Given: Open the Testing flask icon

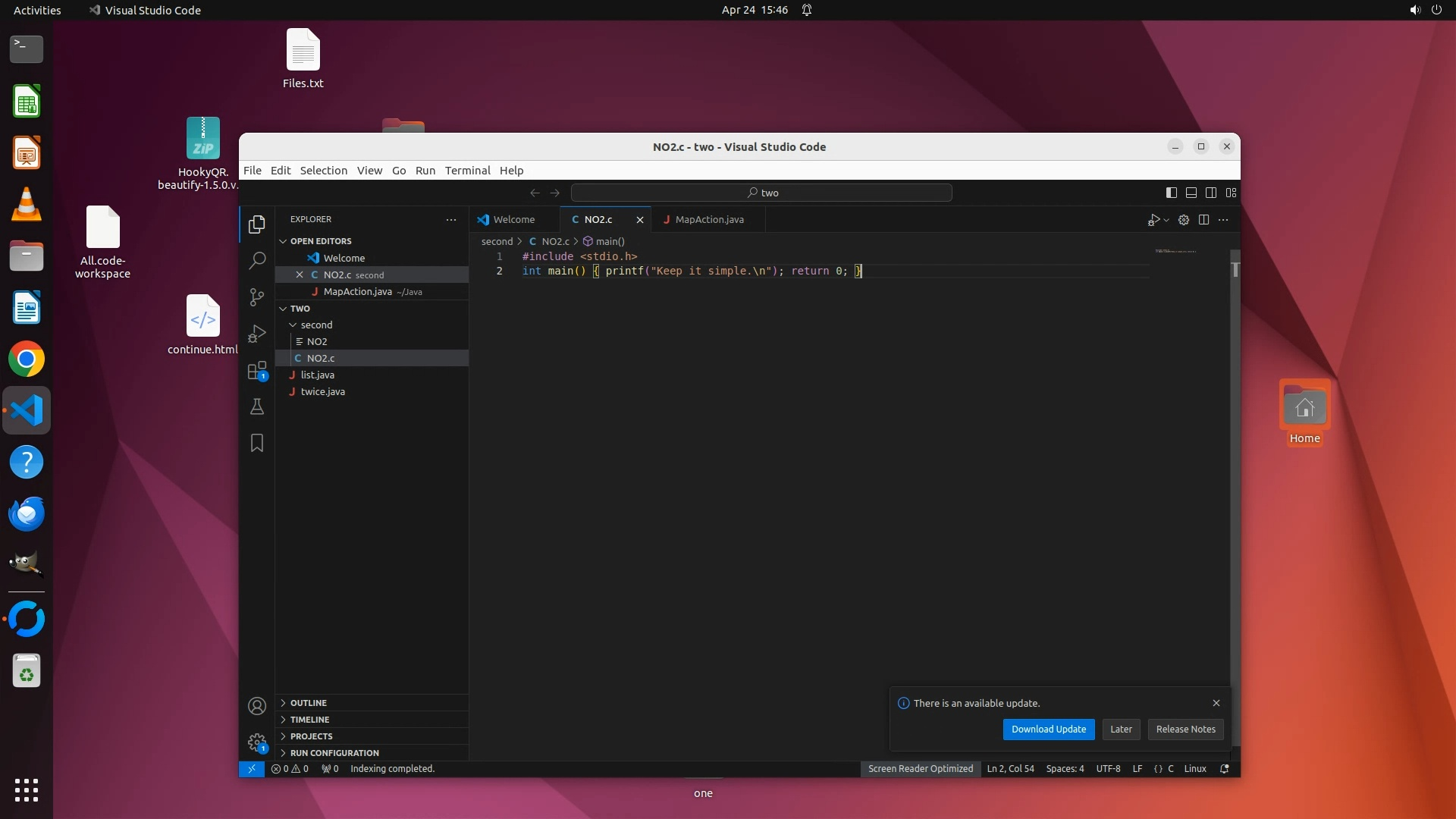Looking at the screenshot, I should tap(257, 407).
